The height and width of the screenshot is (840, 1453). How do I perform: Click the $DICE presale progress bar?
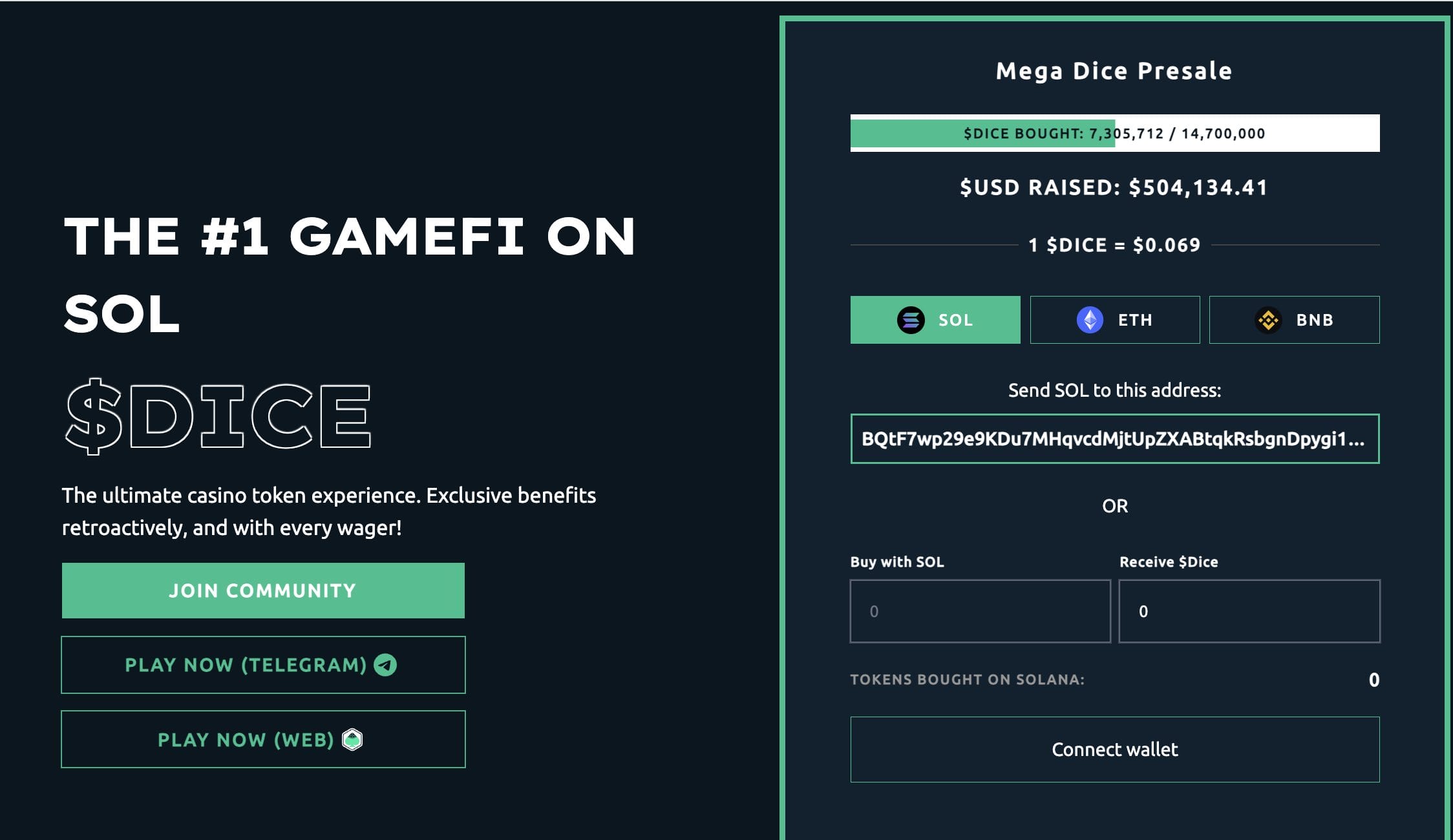point(1113,134)
